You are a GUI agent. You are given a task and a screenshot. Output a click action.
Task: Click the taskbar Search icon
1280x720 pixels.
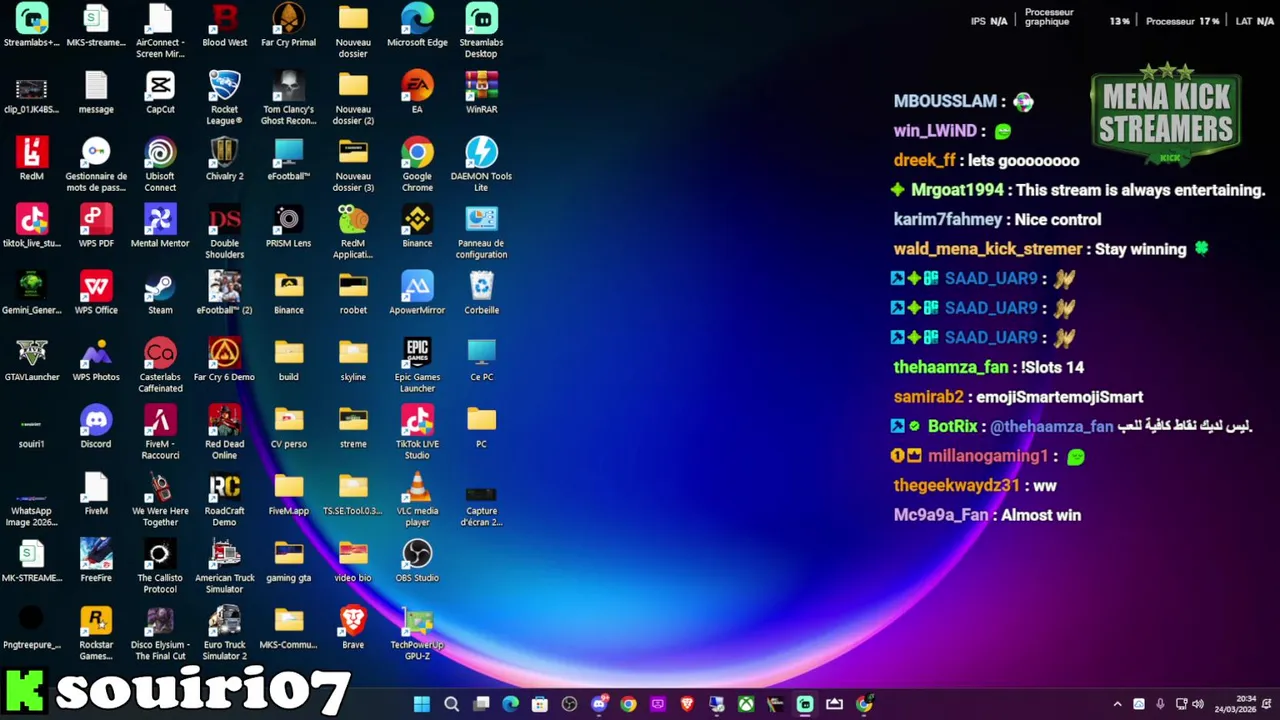451,704
